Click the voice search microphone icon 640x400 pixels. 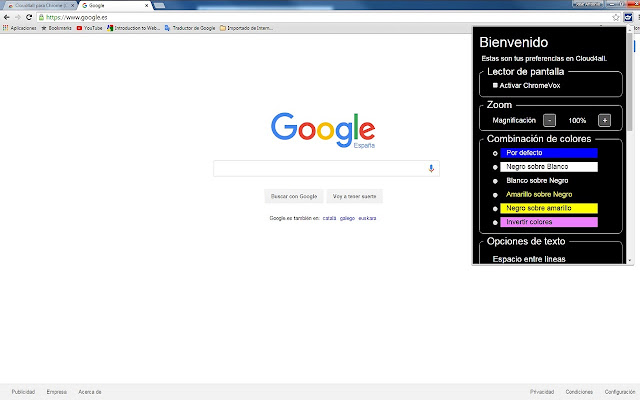(431, 168)
